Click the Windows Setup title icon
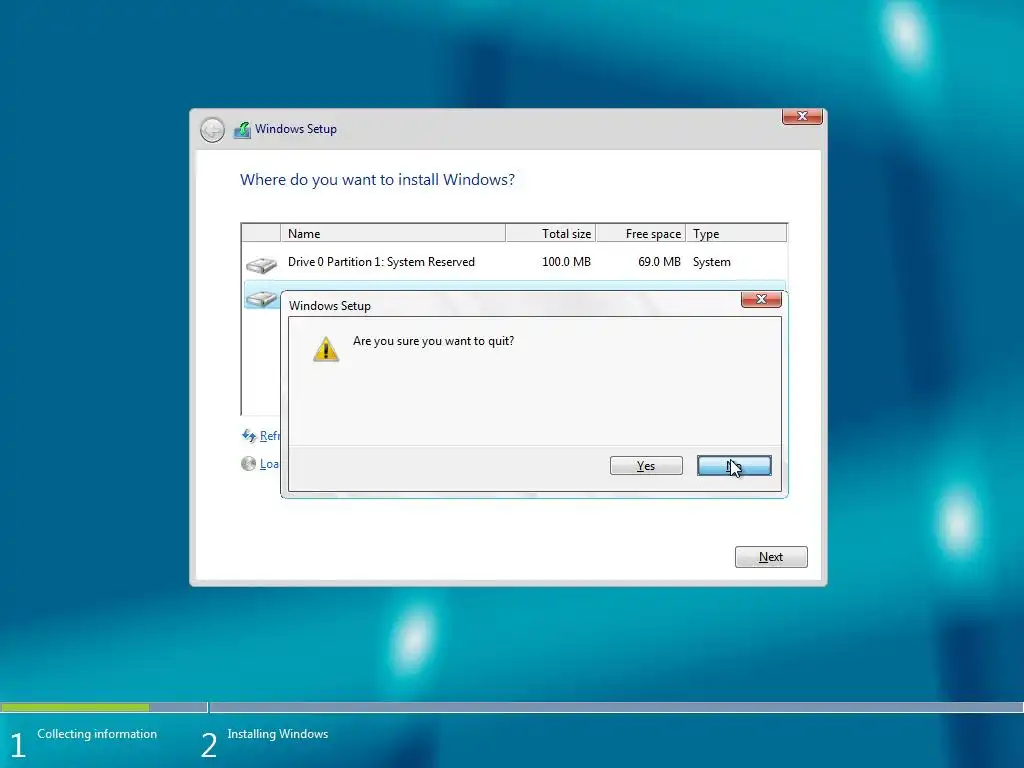Screen dimensions: 1024x768 242,130
